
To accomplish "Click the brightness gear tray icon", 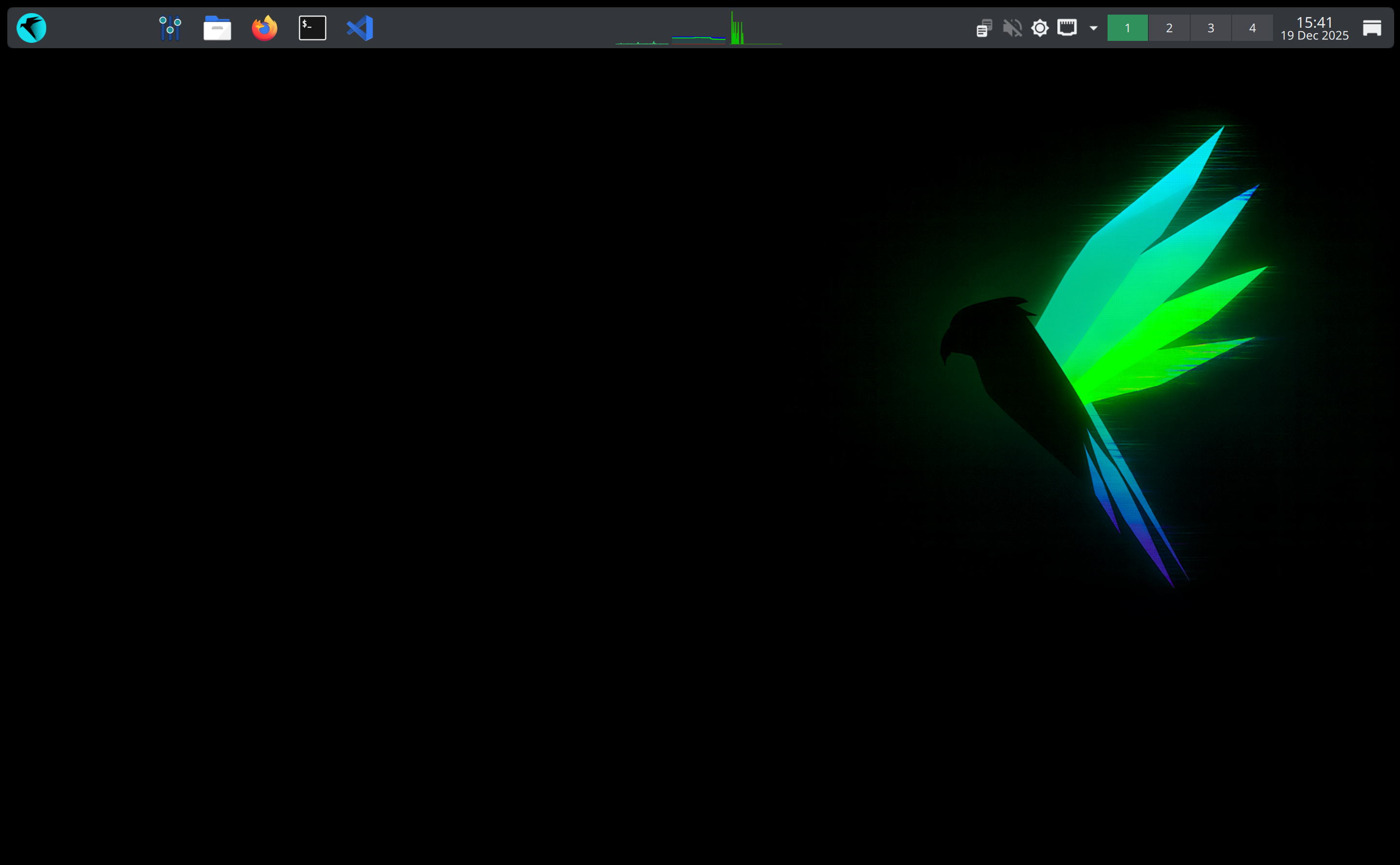I will point(1040,27).
